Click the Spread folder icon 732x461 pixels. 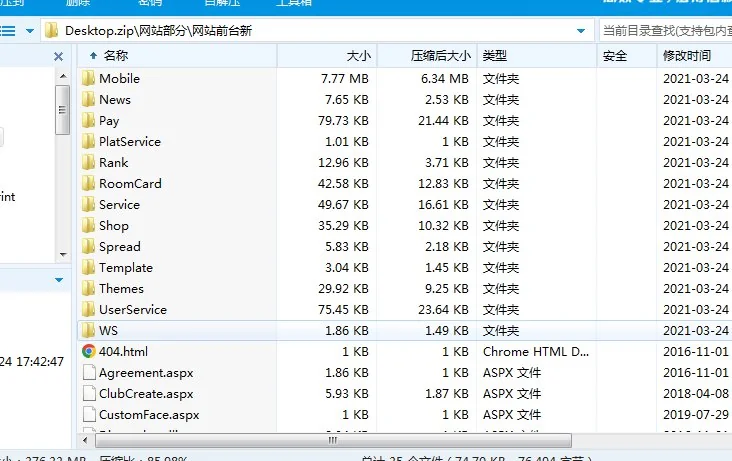[88, 247]
